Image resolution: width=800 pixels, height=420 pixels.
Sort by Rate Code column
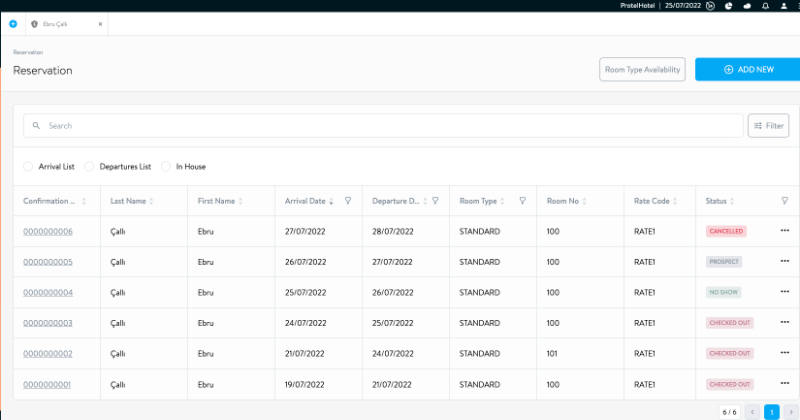pyautogui.click(x=674, y=201)
